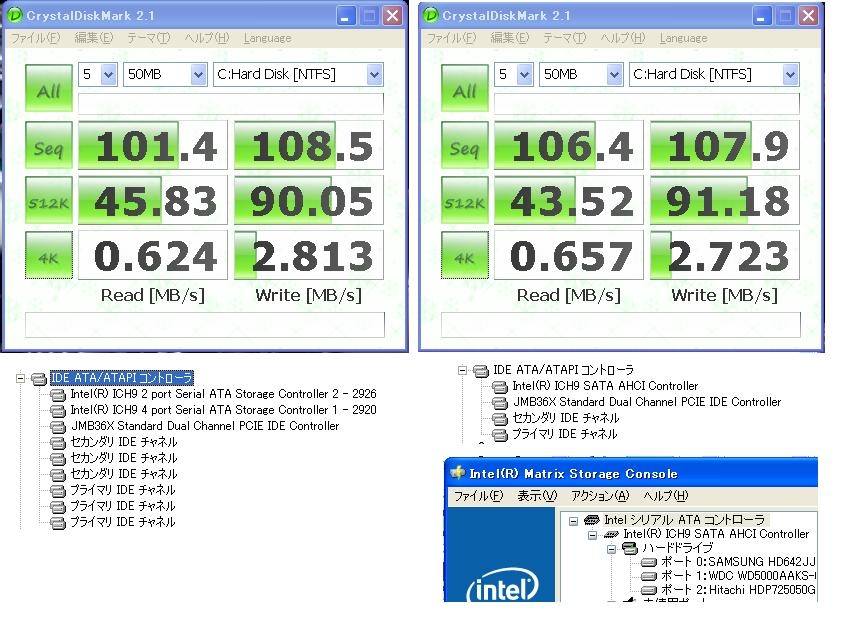Select Intel ICH9 SATA AHCI Controller in right device tree
Viewport: 863px width, 640px height.
coord(605,386)
